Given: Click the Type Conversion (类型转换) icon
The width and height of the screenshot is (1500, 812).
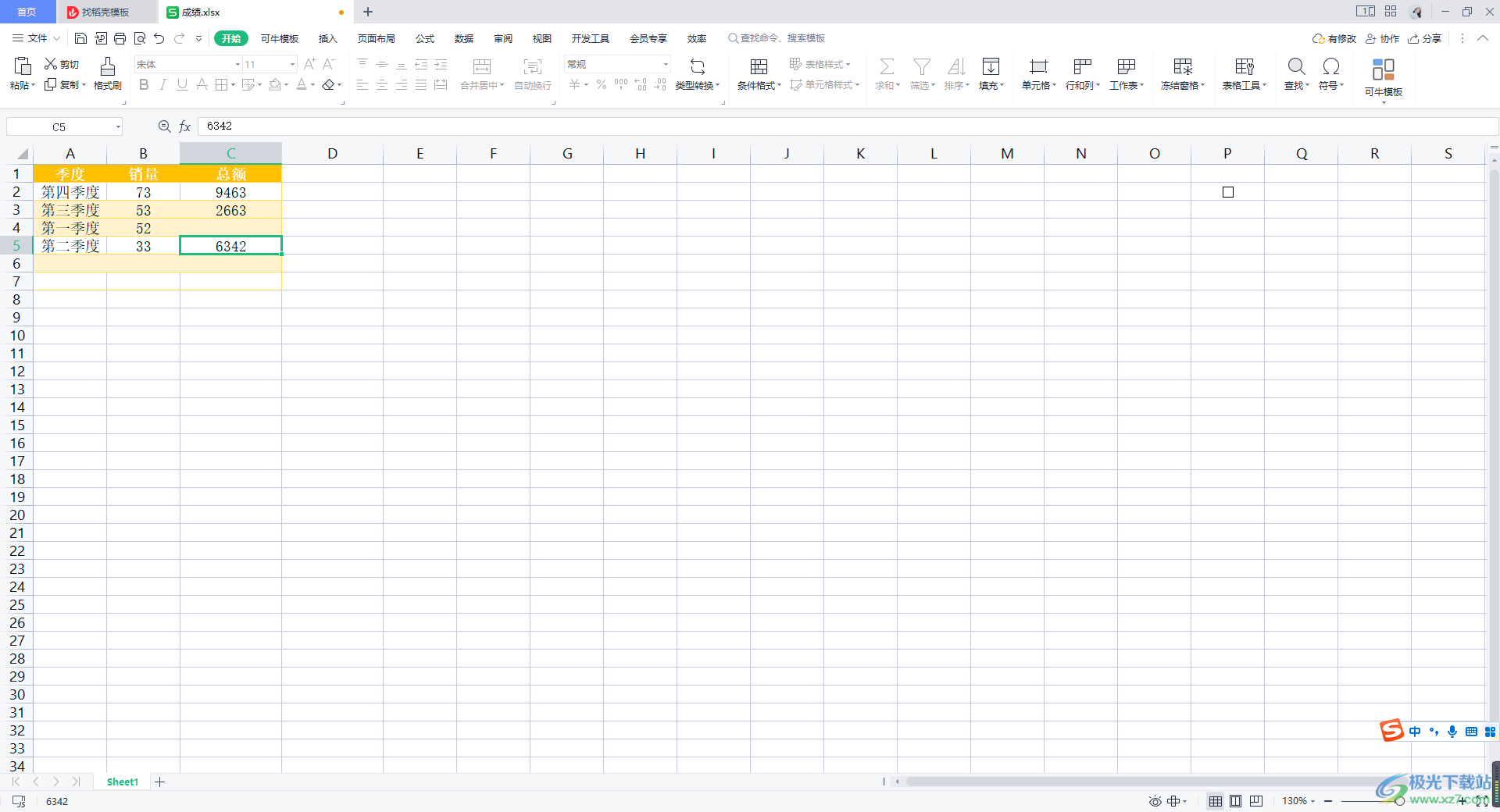Looking at the screenshot, I should 698,66.
